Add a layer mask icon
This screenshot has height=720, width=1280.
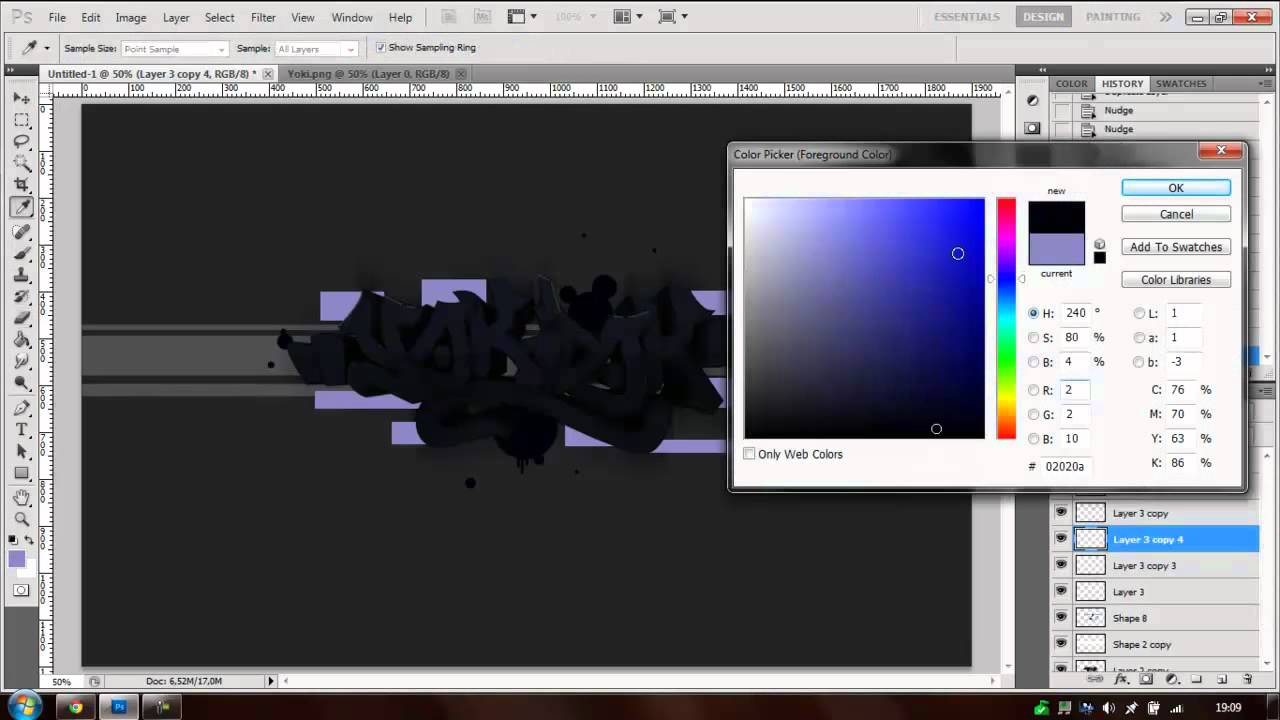pos(1146,680)
